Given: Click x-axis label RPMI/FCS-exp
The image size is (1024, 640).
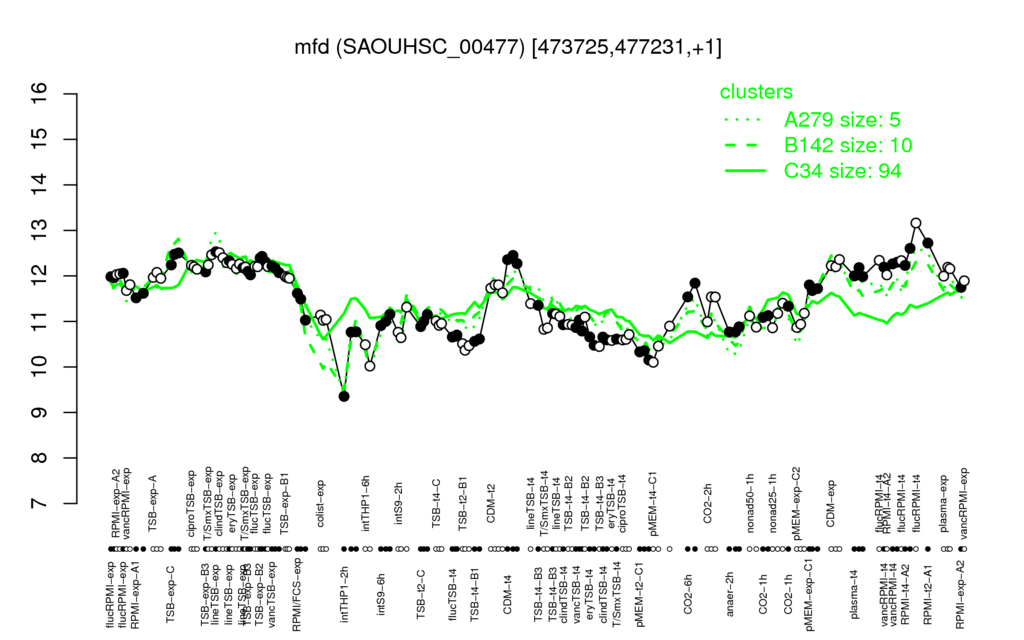Looking at the screenshot, I should pos(296,594).
